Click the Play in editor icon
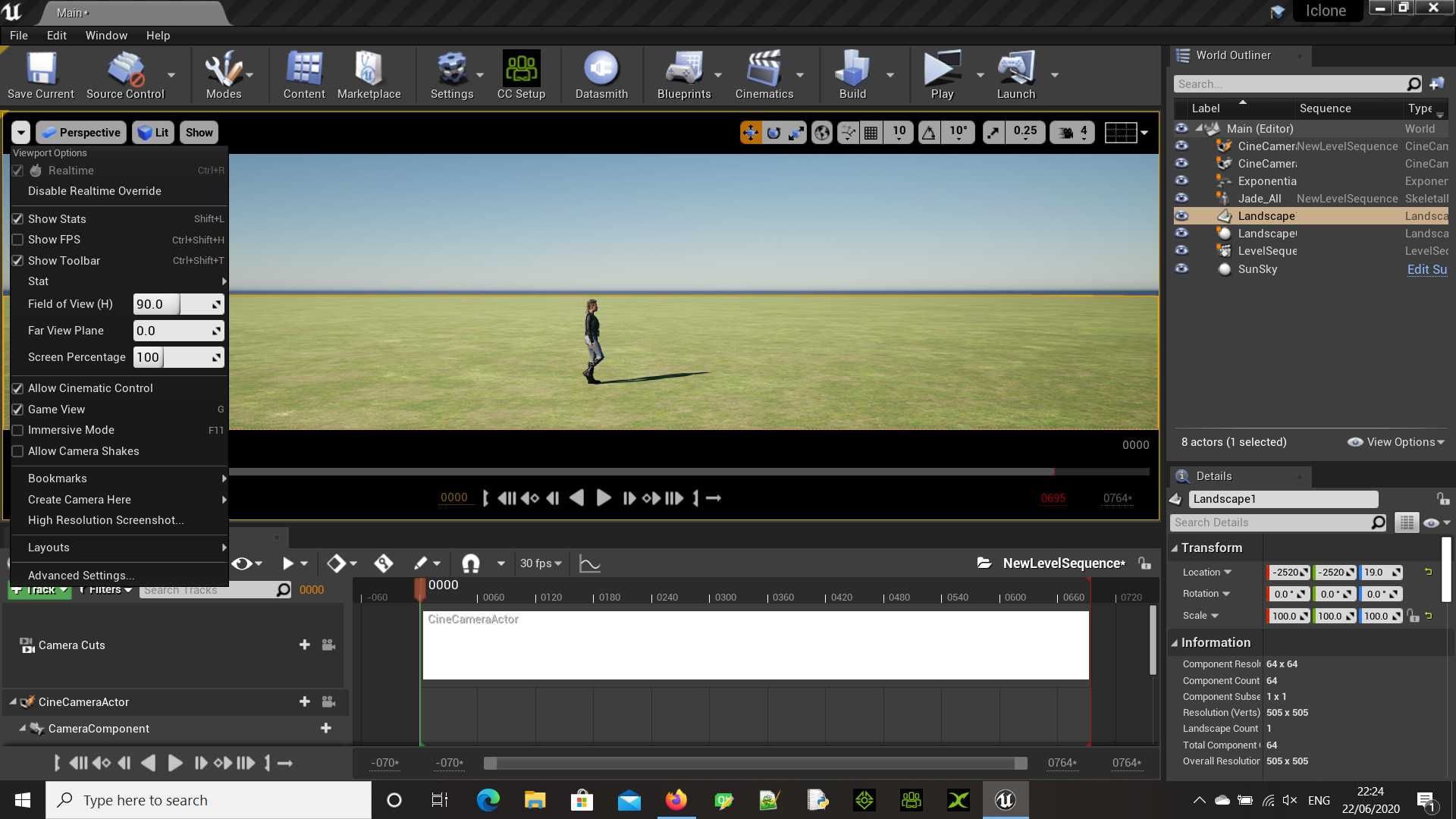This screenshot has height=819, width=1456. pos(942,75)
